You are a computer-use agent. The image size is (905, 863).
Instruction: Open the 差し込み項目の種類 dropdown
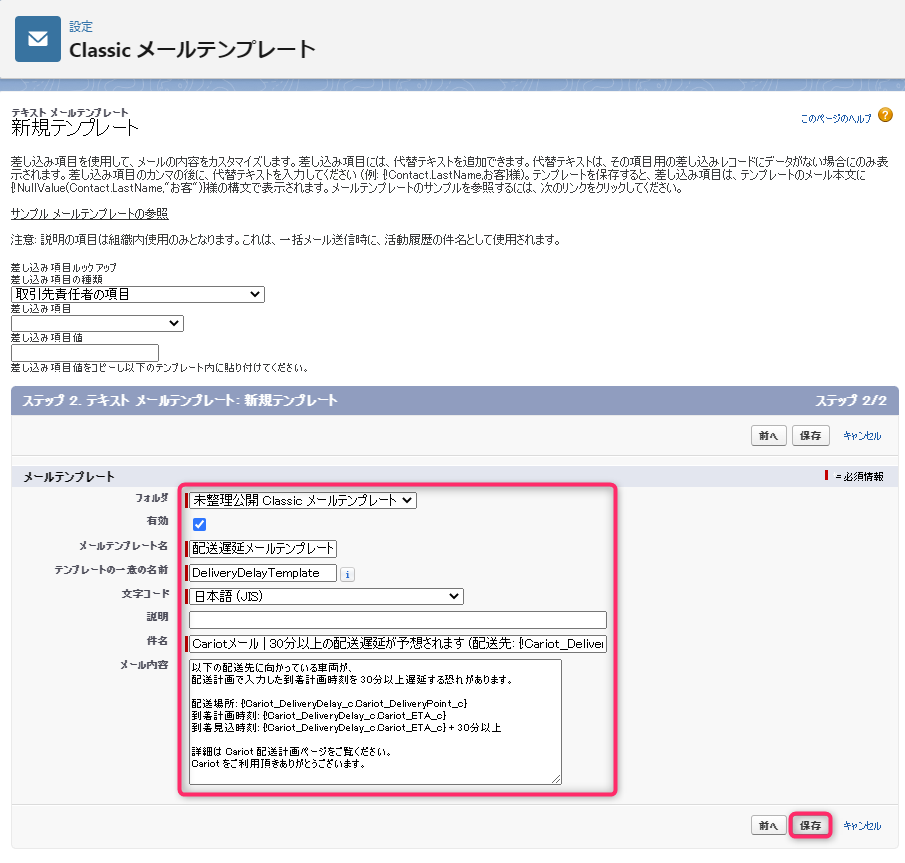point(138,294)
